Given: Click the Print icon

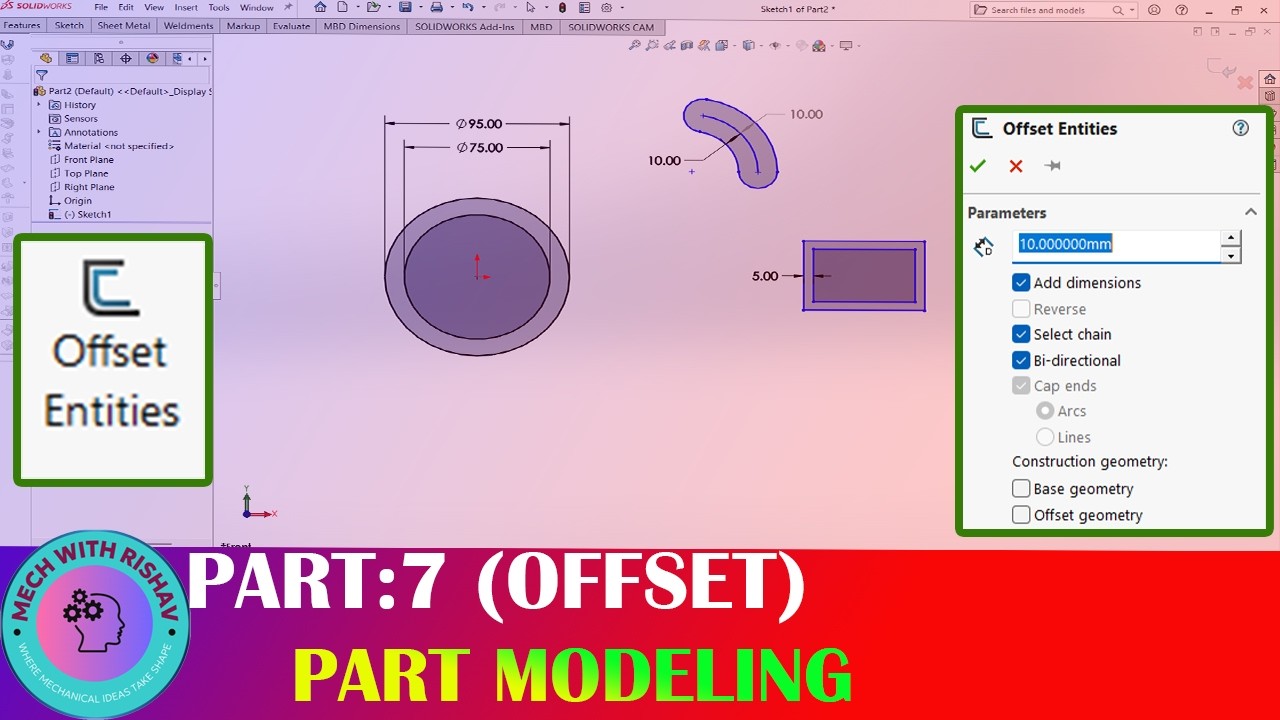Looking at the screenshot, I should click(436, 7).
